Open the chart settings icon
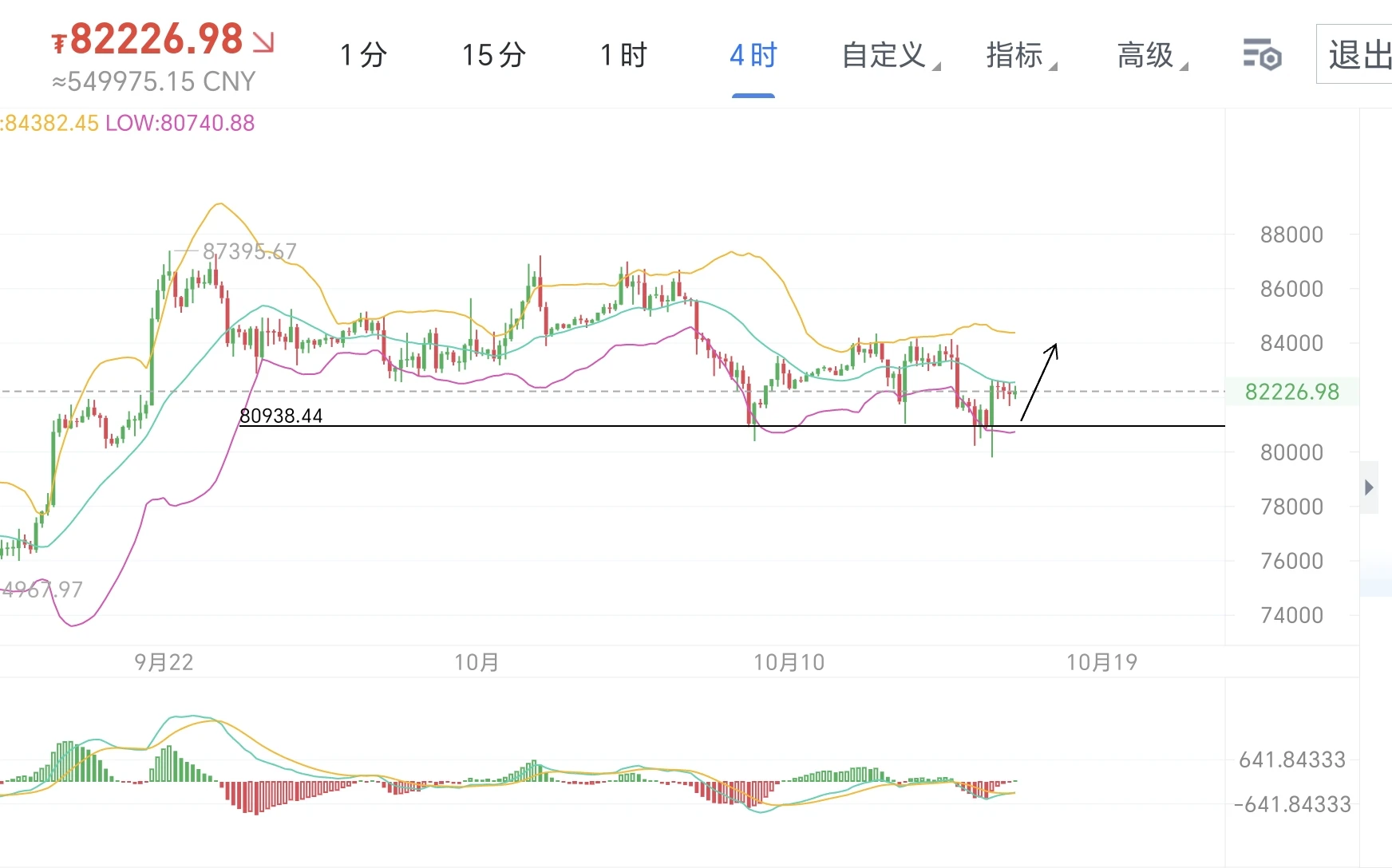This screenshot has width=1392, height=868. point(1262,55)
